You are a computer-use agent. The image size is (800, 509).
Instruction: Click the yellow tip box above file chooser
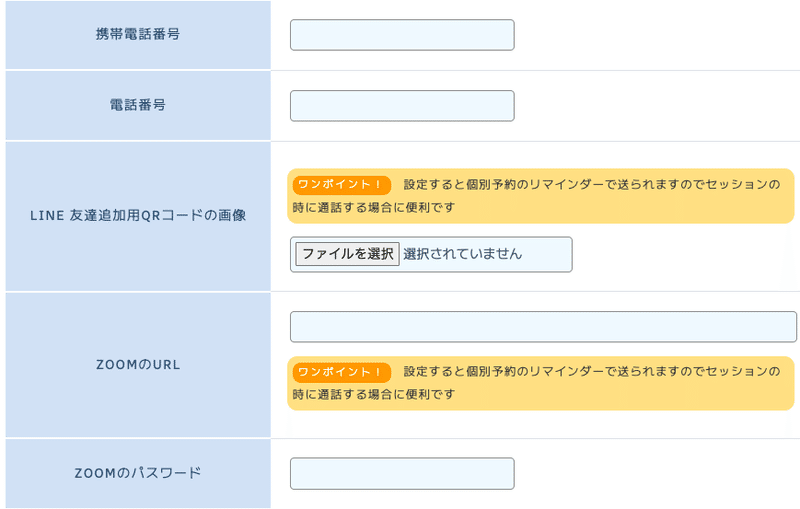coord(541,196)
